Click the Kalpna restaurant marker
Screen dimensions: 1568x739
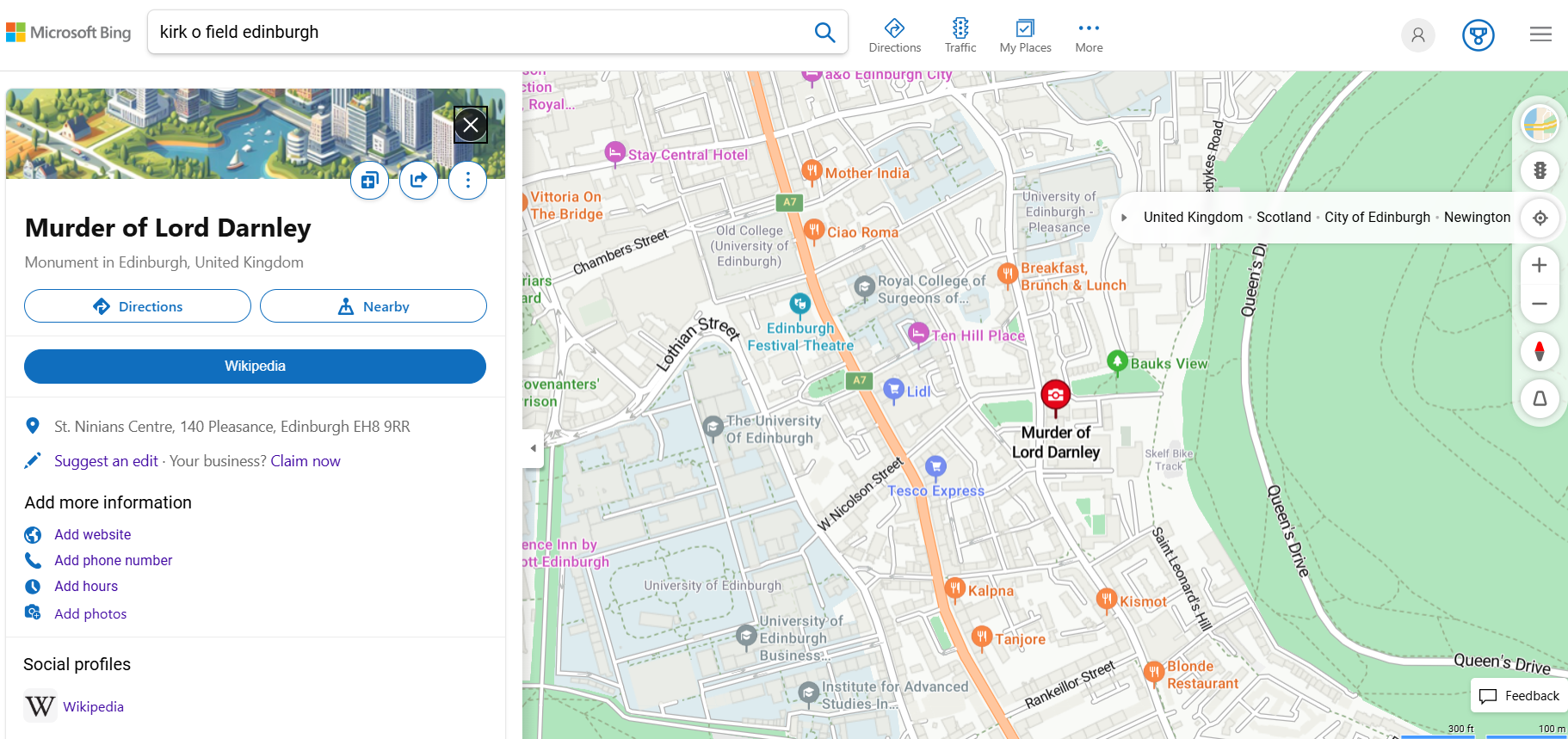pos(954,589)
